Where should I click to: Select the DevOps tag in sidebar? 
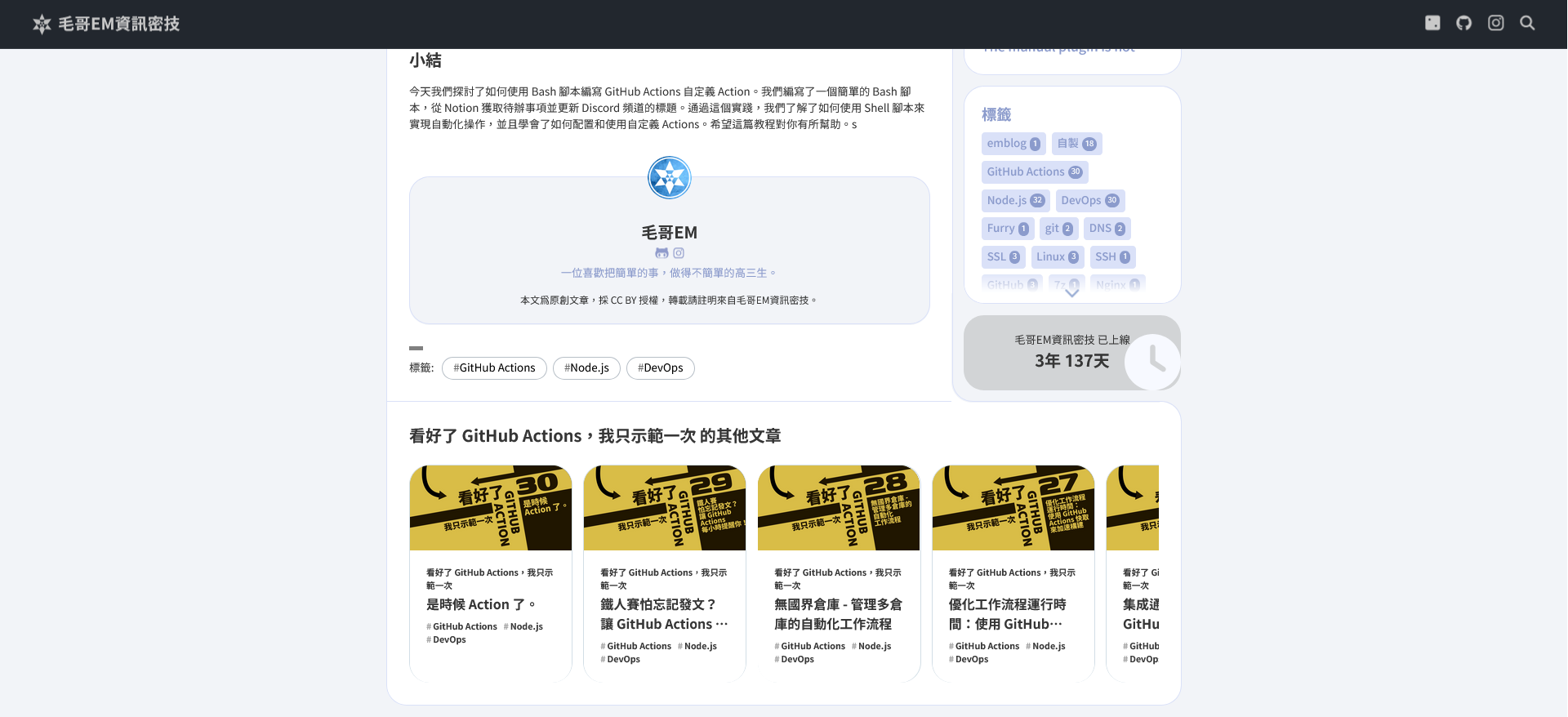1090,201
